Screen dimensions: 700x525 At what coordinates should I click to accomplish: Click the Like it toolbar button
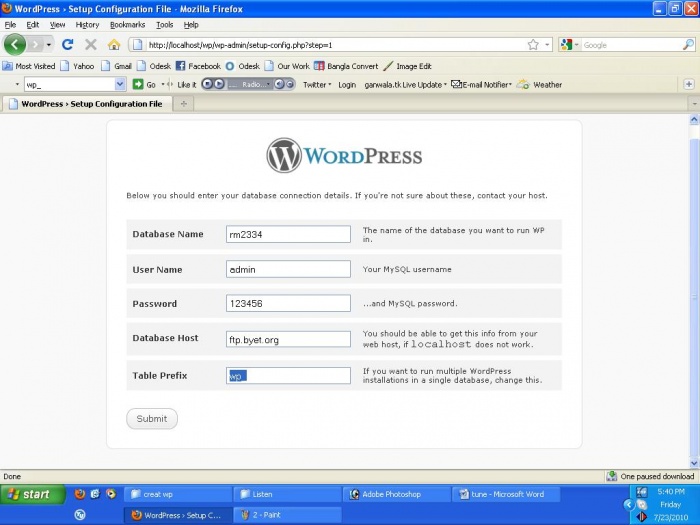click(186, 84)
